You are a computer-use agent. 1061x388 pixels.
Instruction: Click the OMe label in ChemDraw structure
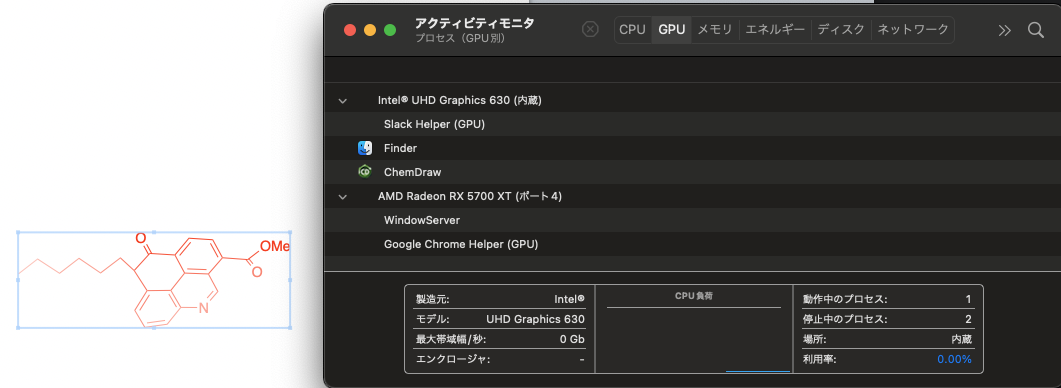click(x=275, y=246)
